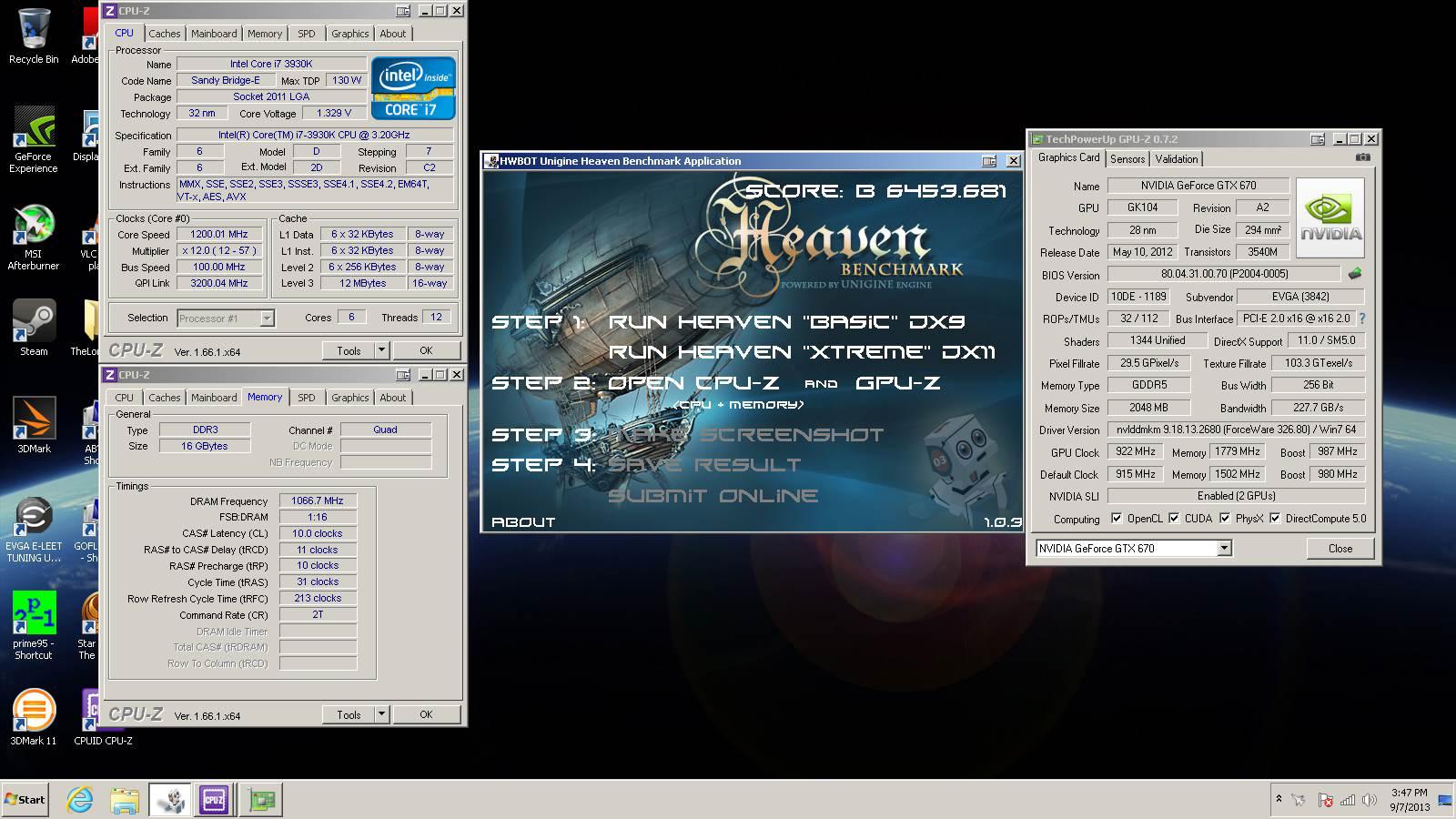Select SPD tab in top CPU-Z window
The width and height of the screenshot is (1456, 819).
[307, 34]
